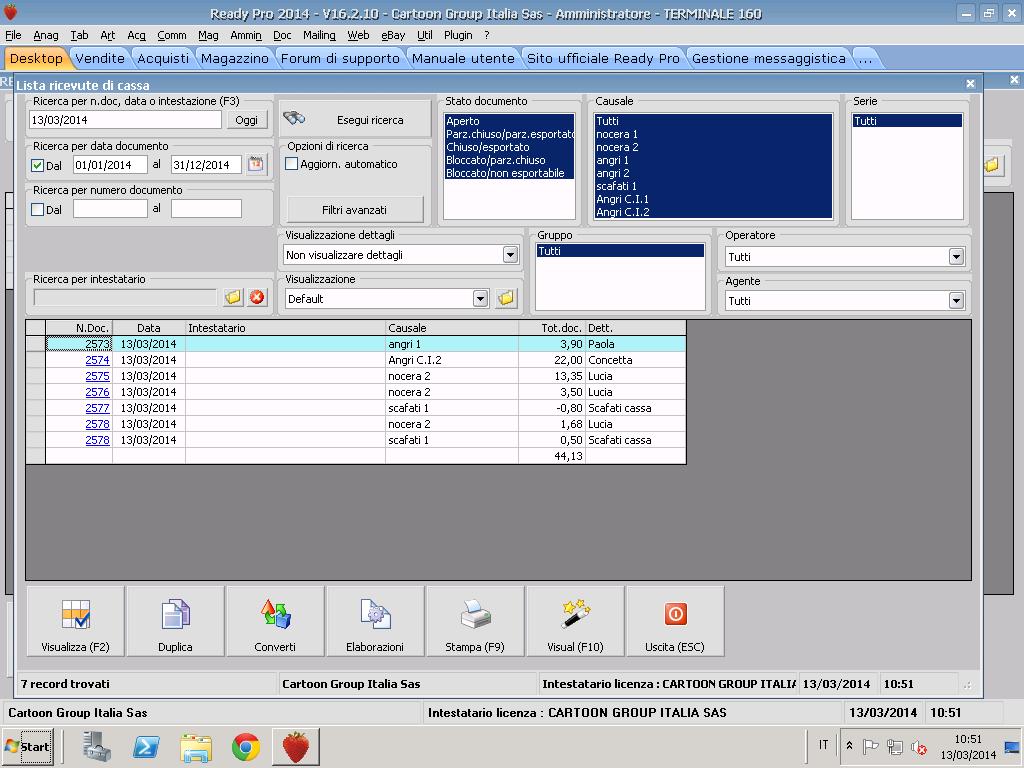The width and height of the screenshot is (1024, 768).
Task: Switch to the Magazzino tab
Action: (x=234, y=58)
